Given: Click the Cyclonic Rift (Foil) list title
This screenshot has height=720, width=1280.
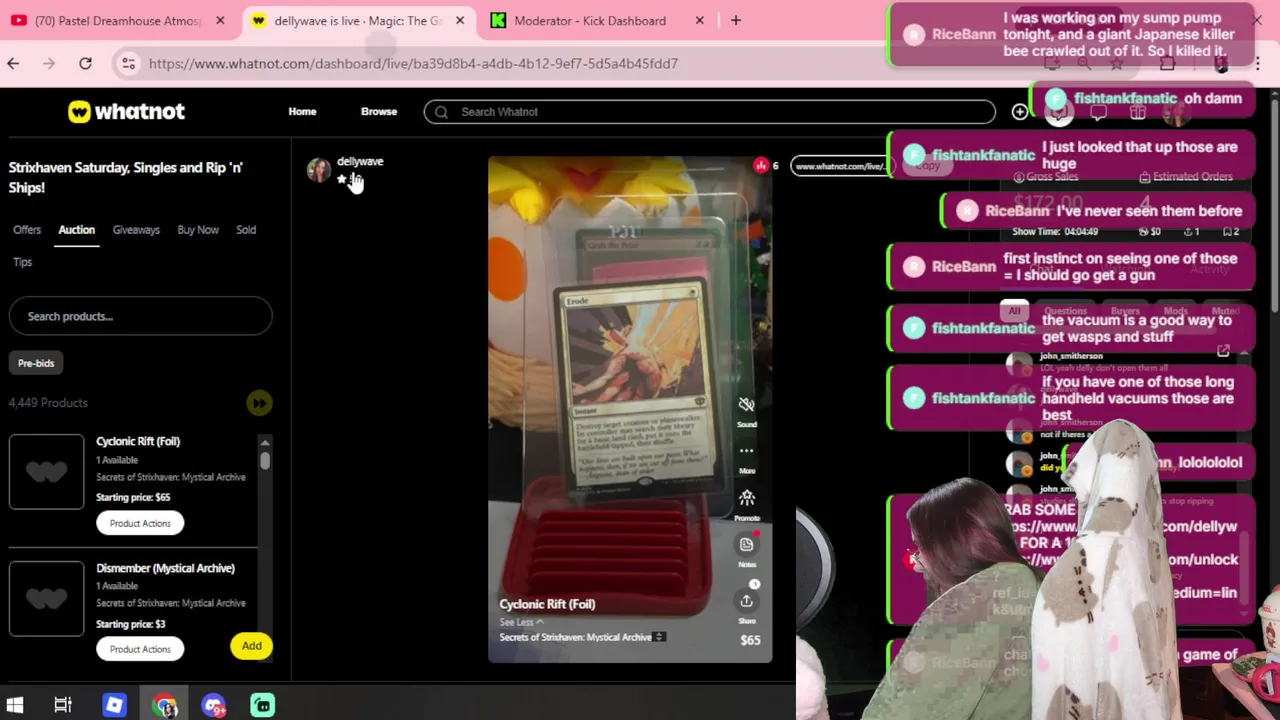Looking at the screenshot, I should click(x=138, y=441).
